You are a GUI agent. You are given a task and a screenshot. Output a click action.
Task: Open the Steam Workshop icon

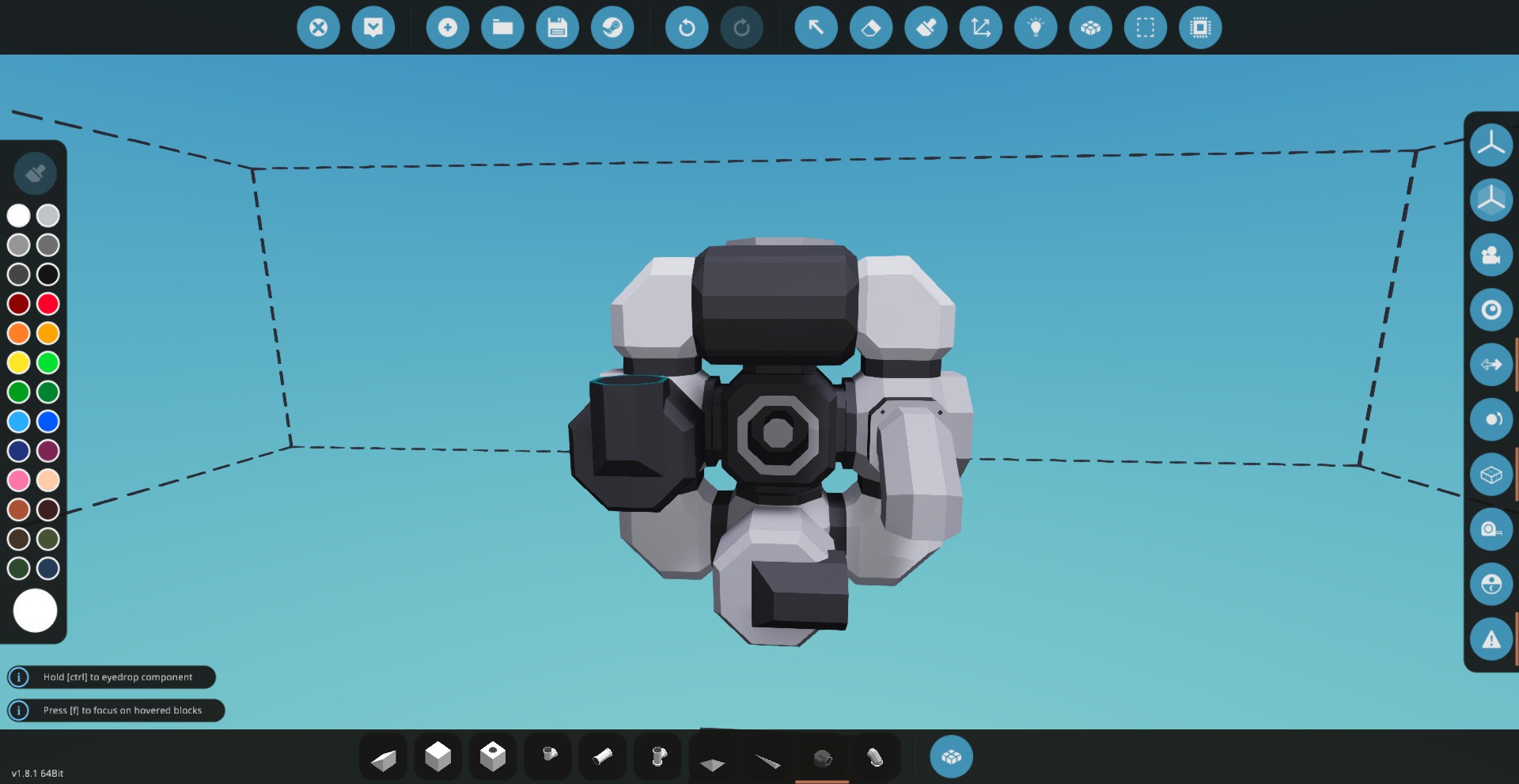point(612,28)
